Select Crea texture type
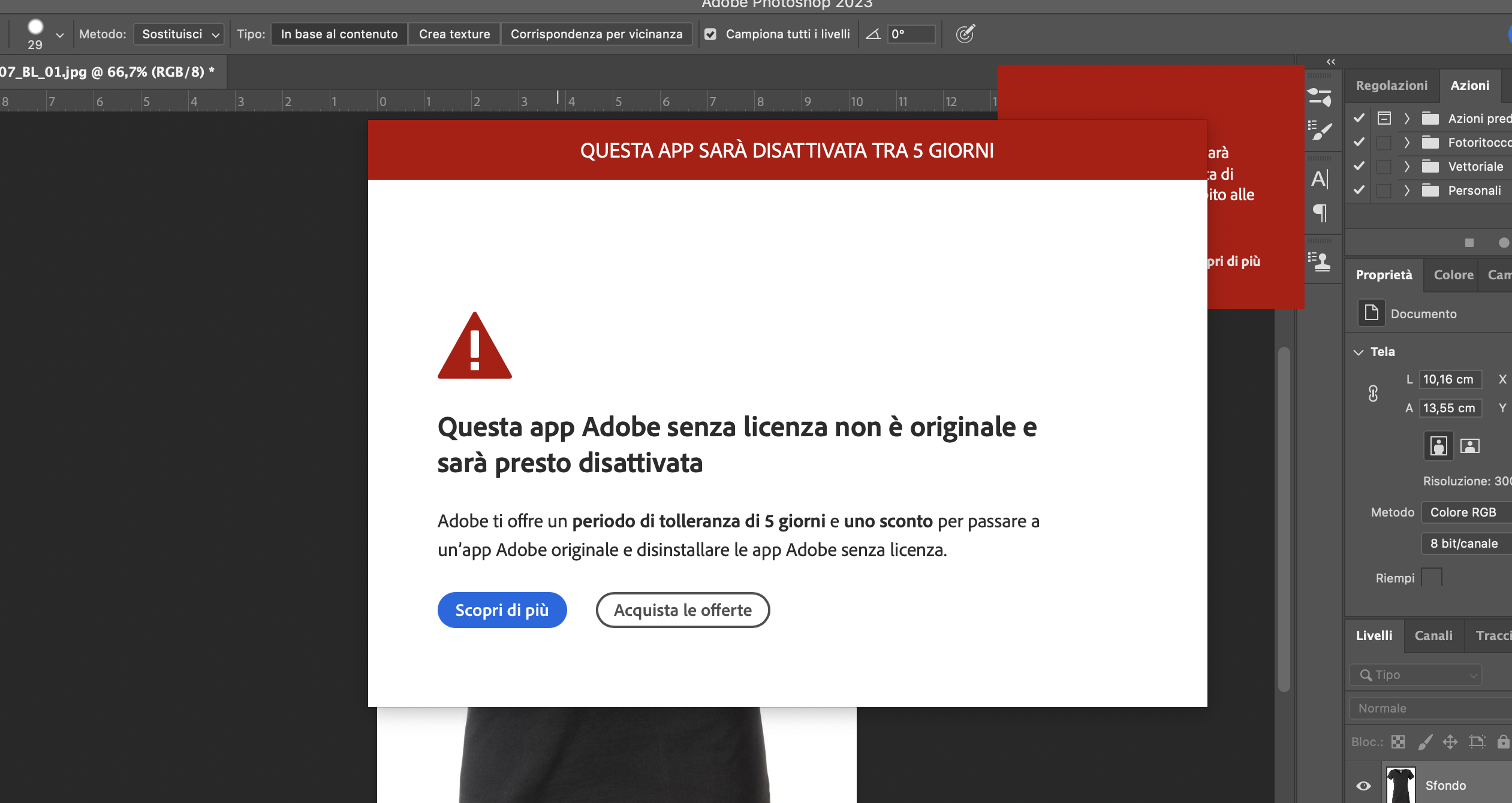Viewport: 1512px width, 803px height. click(x=454, y=34)
